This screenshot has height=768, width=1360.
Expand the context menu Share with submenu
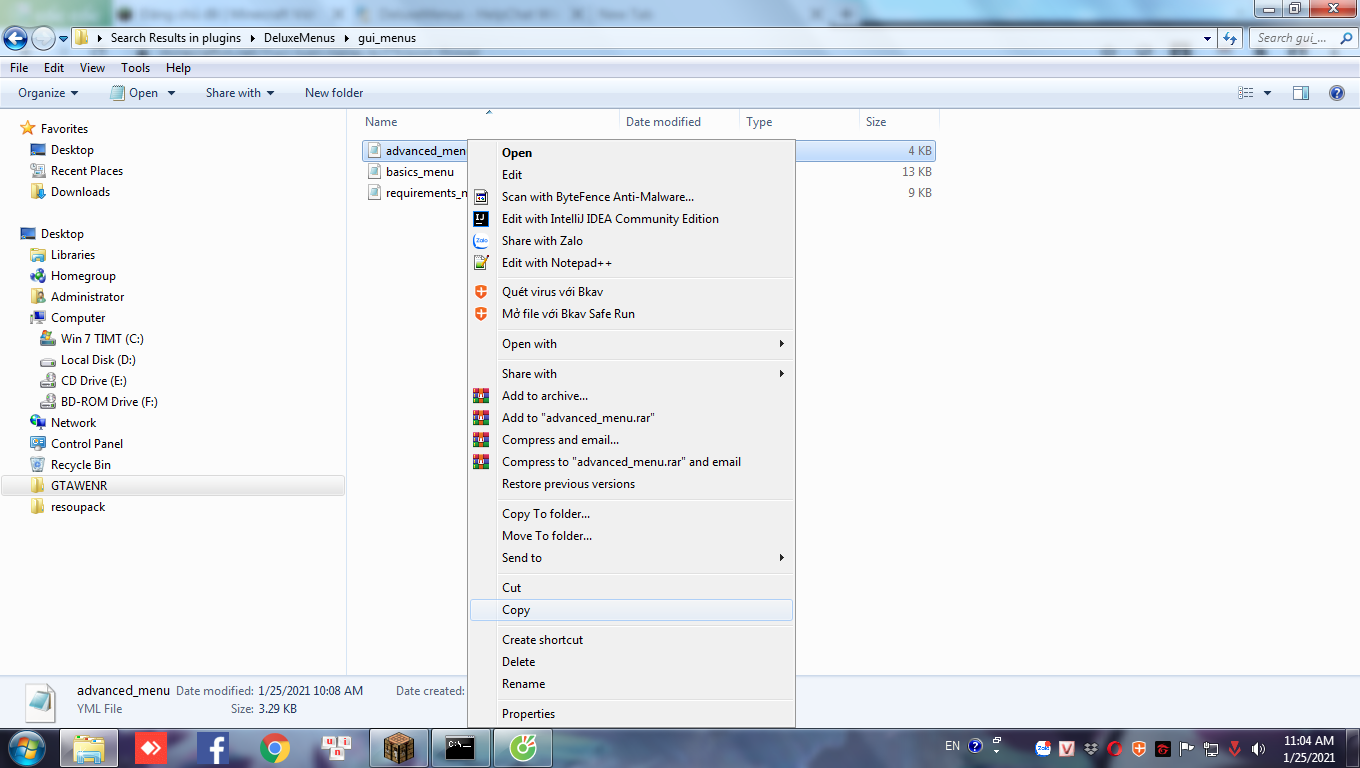coord(631,374)
